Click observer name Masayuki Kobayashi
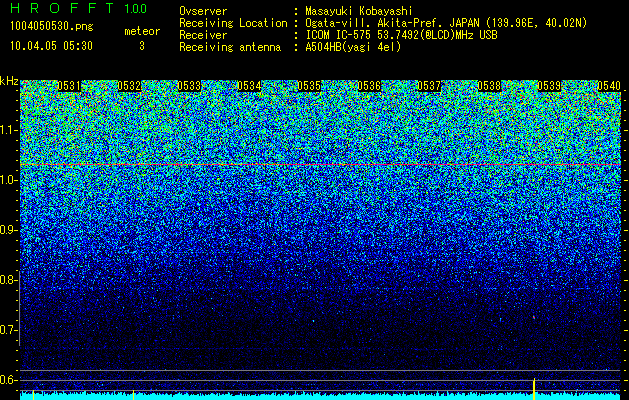Image resolution: width=629 pixels, height=400 pixels. [359, 12]
